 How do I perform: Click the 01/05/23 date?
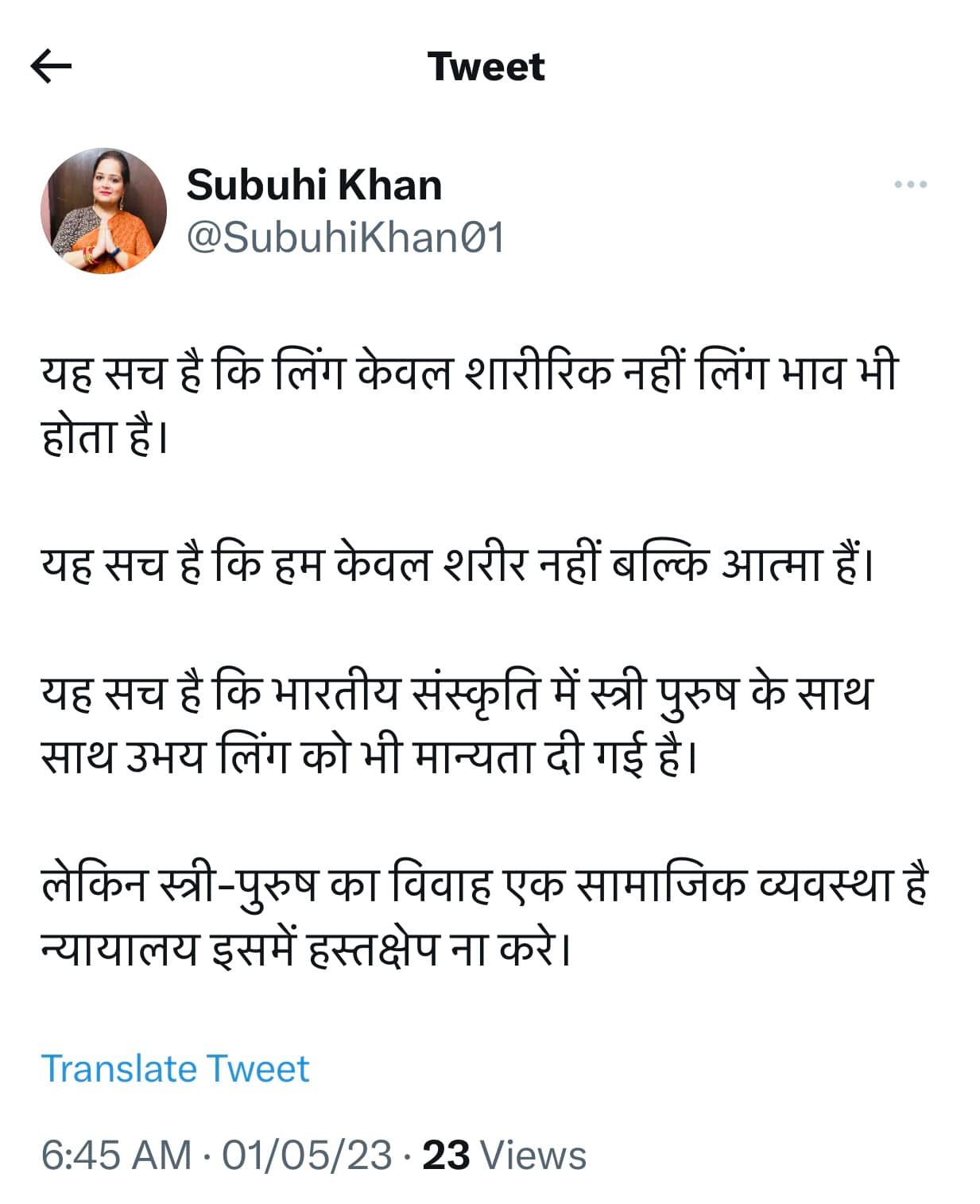click(307, 1155)
